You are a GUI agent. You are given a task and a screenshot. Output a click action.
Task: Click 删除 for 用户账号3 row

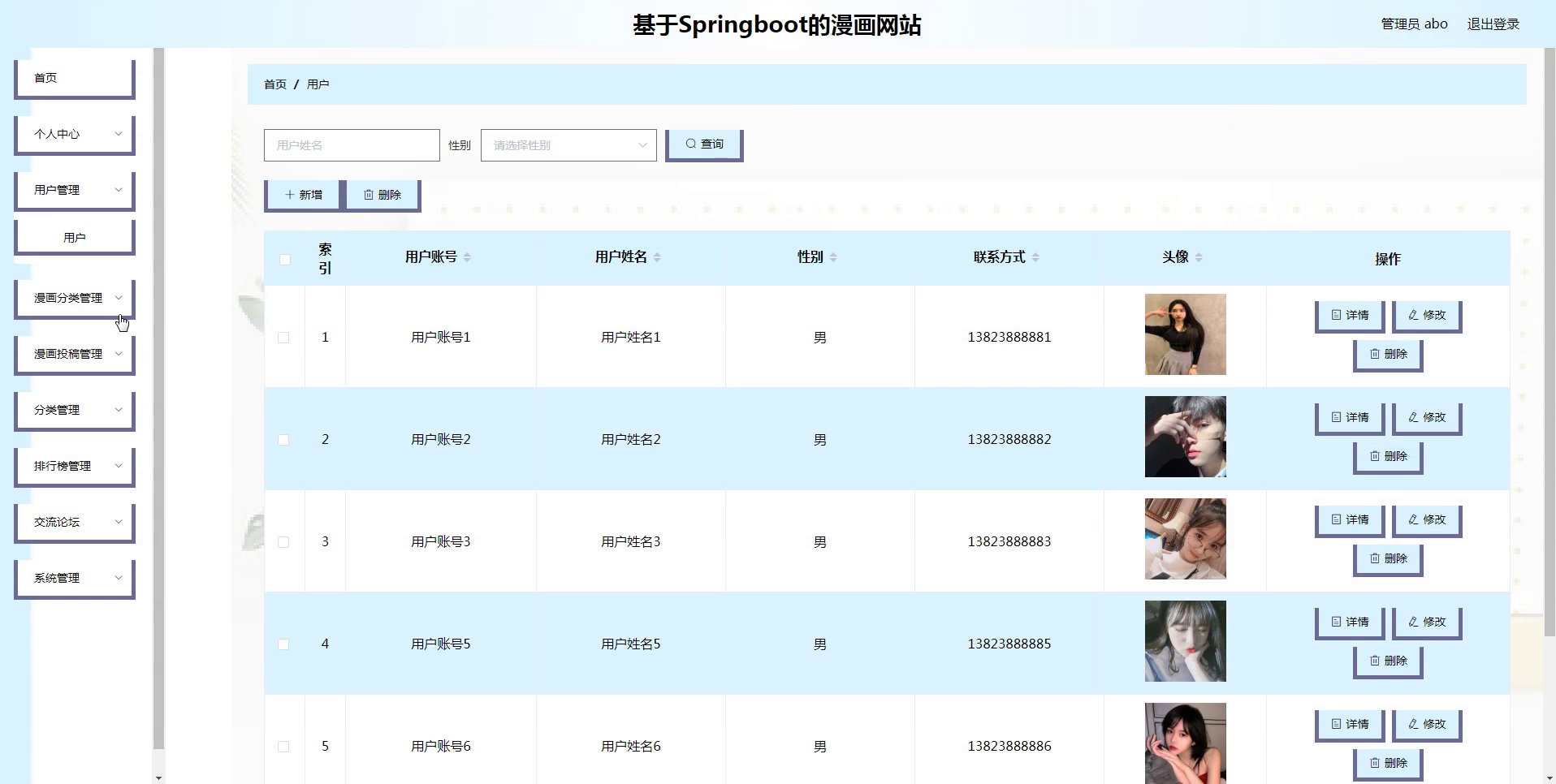[1388, 560]
